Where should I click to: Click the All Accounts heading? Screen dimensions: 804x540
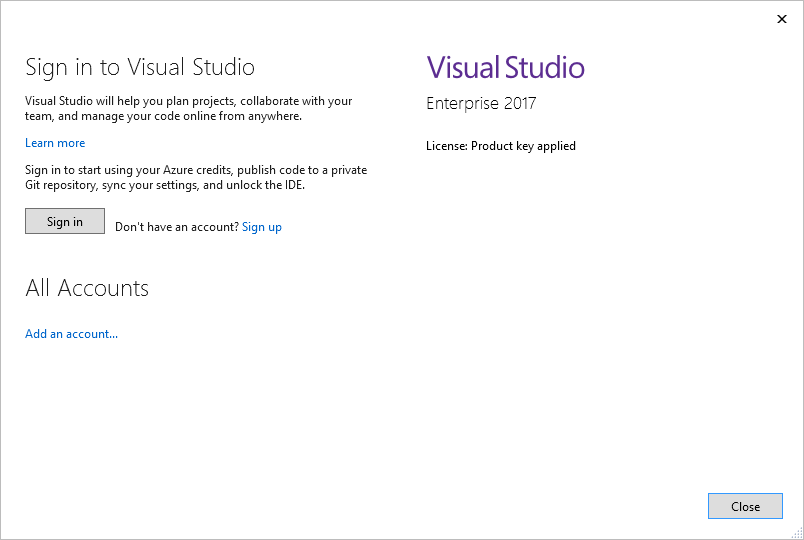click(x=87, y=288)
